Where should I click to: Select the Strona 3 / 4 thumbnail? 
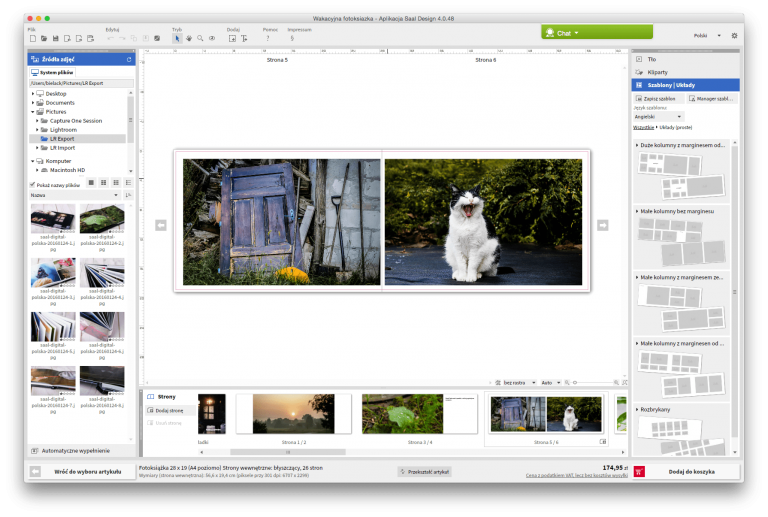tap(419, 414)
